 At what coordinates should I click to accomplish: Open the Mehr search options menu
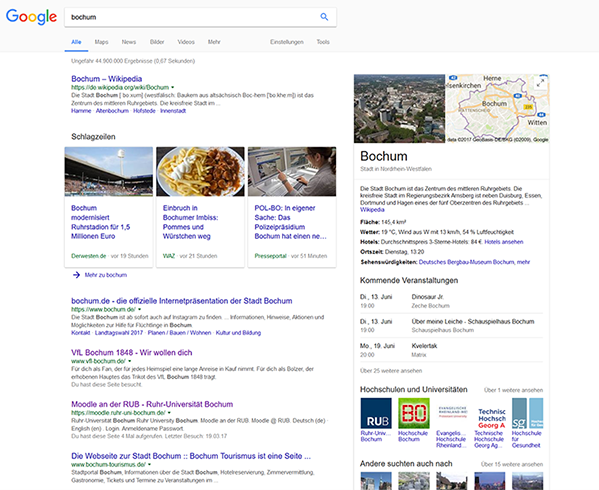214,42
